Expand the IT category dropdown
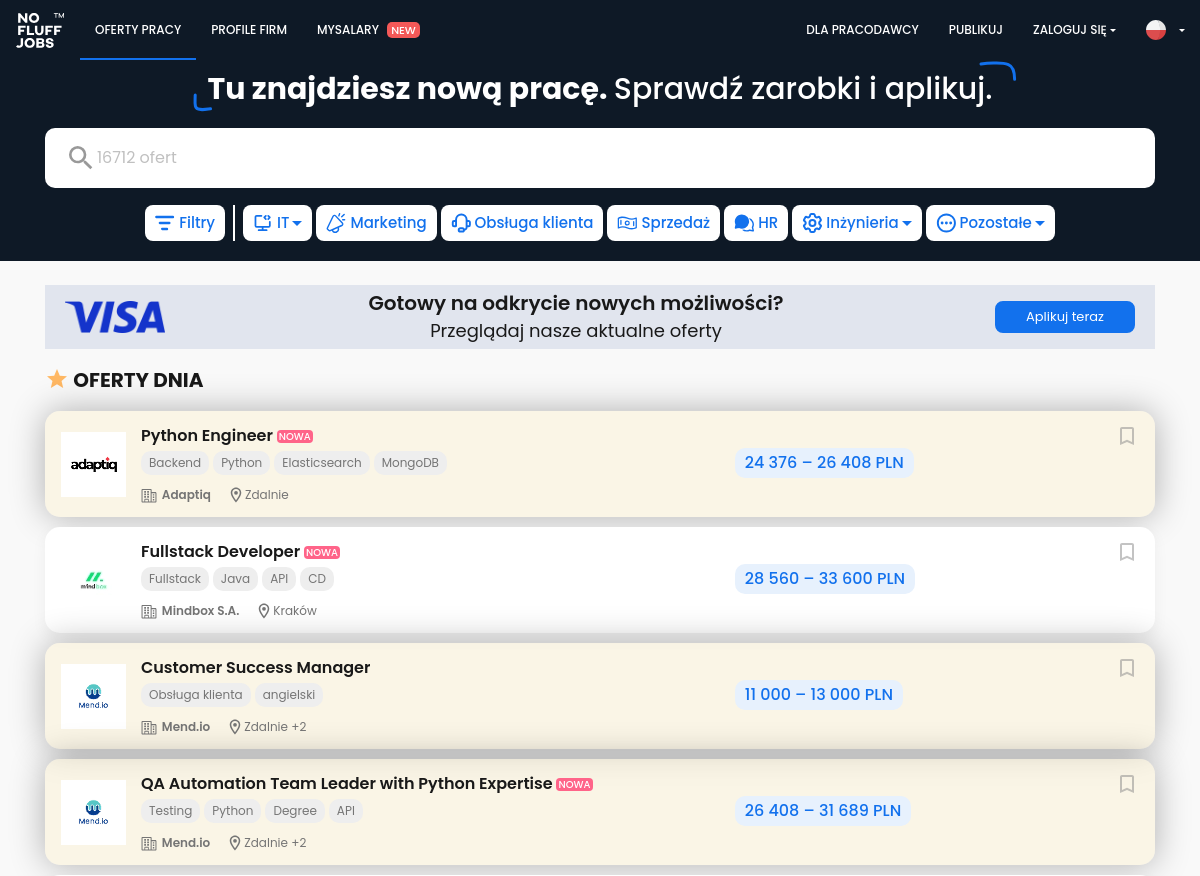 (x=278, y=223)
